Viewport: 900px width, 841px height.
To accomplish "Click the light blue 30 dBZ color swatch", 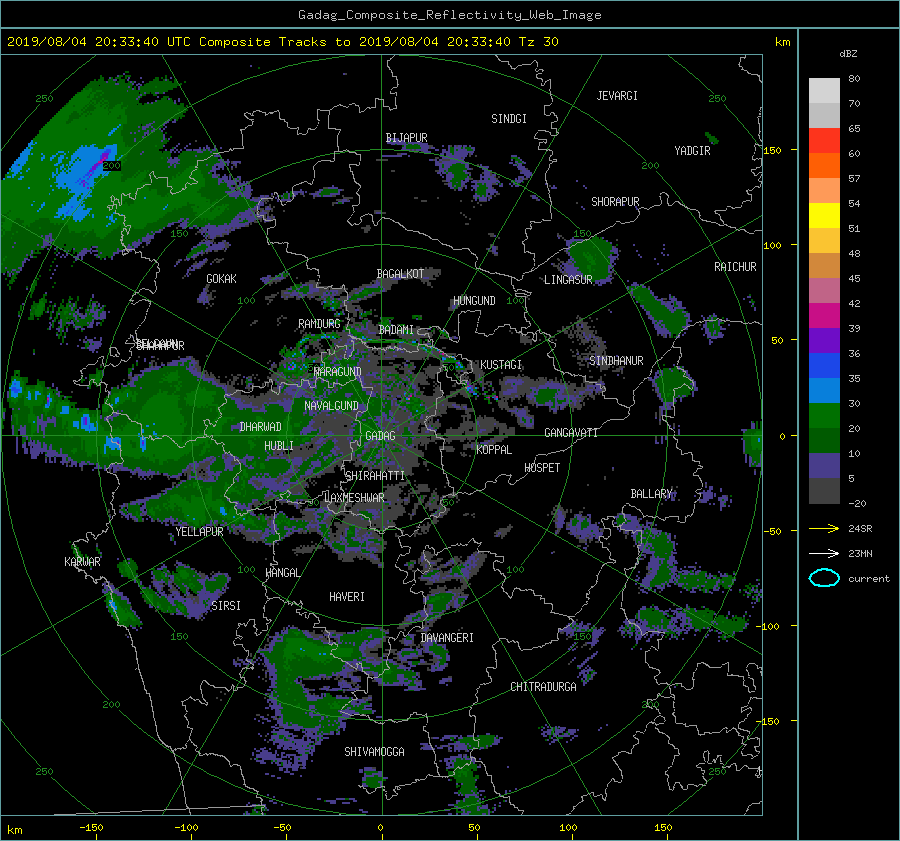I will pyautogui.click(x=824, y=391).
